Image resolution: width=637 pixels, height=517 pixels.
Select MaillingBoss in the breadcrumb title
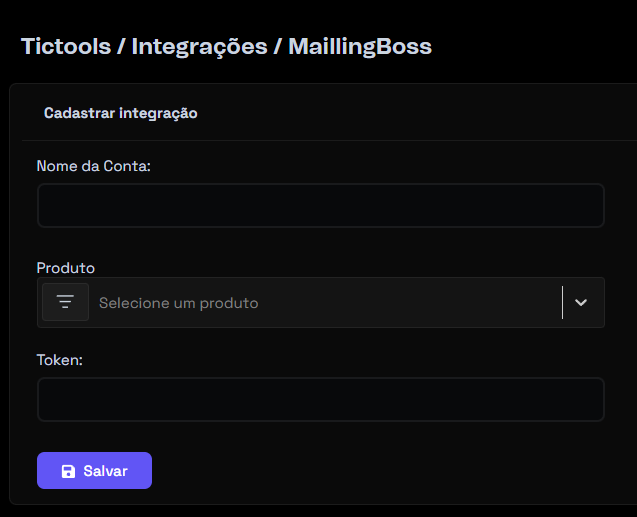click(360, 46)
